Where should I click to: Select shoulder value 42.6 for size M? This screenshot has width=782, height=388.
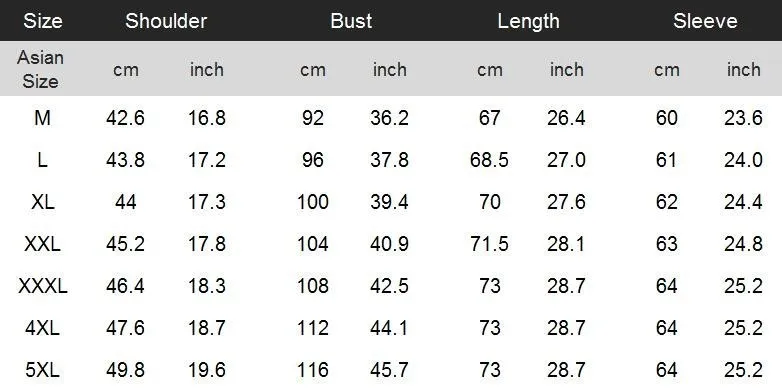click(125, 118)
